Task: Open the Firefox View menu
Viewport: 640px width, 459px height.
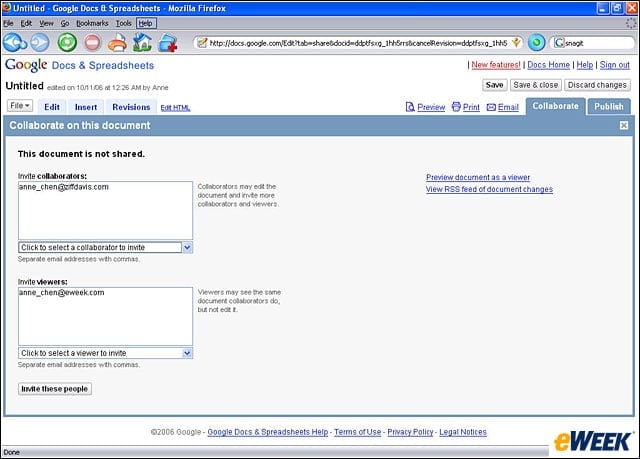Action: click(x=46, y=23)
